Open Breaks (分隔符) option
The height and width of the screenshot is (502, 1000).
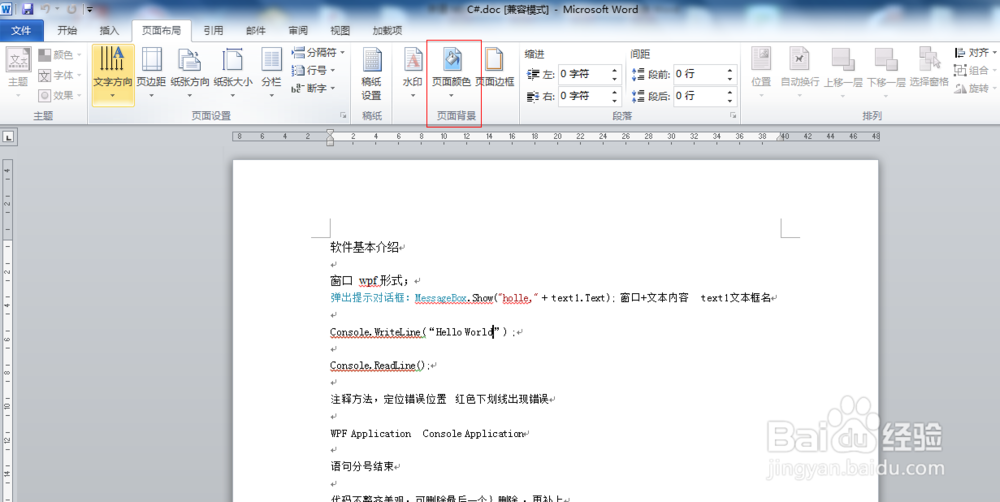pos(318,52)
